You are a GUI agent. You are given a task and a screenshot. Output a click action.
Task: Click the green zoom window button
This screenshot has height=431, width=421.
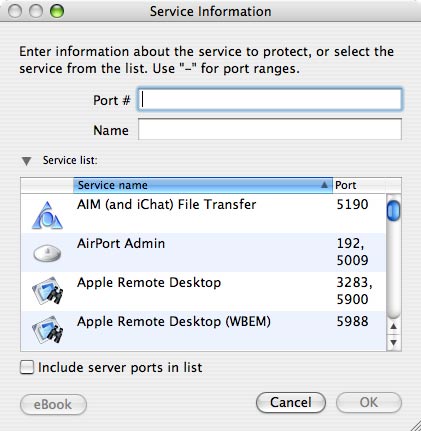pyautogui.click(x=57, y=11)
